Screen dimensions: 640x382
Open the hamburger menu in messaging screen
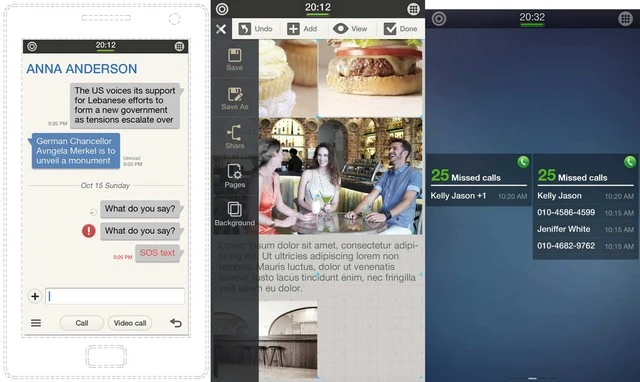coord(36,323)
